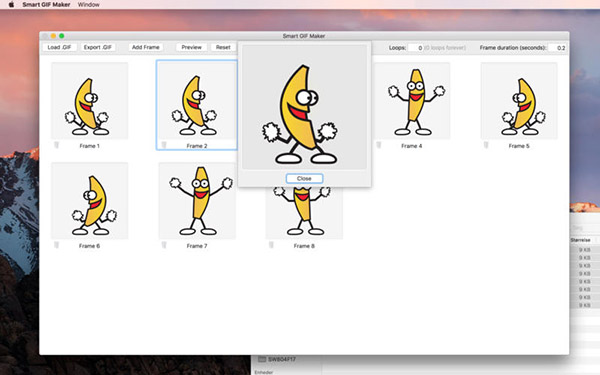The width and height of the screenshot is (600, 375).
Task: Delete Frame 2 with its trash icon
Action: (164, 145)
